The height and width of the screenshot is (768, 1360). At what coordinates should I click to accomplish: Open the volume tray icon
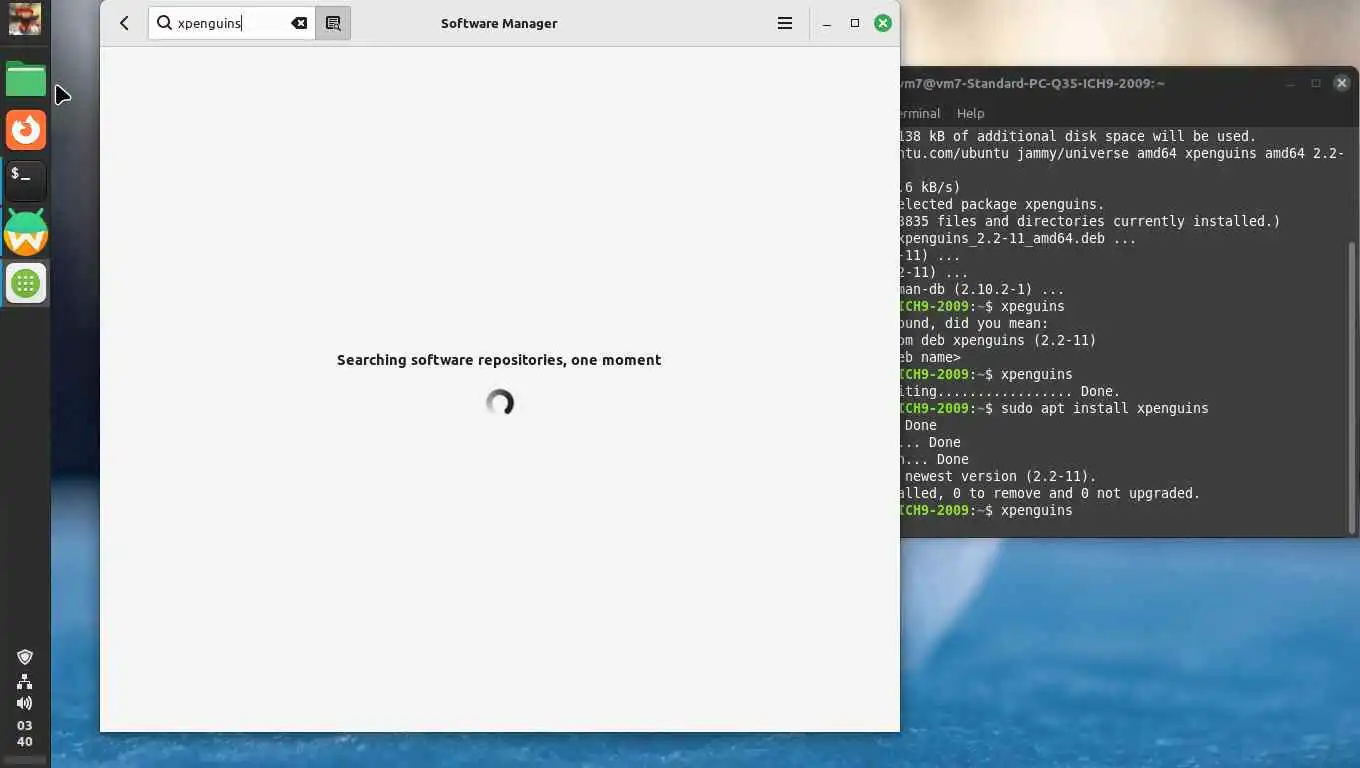click(x=25, y=703)
